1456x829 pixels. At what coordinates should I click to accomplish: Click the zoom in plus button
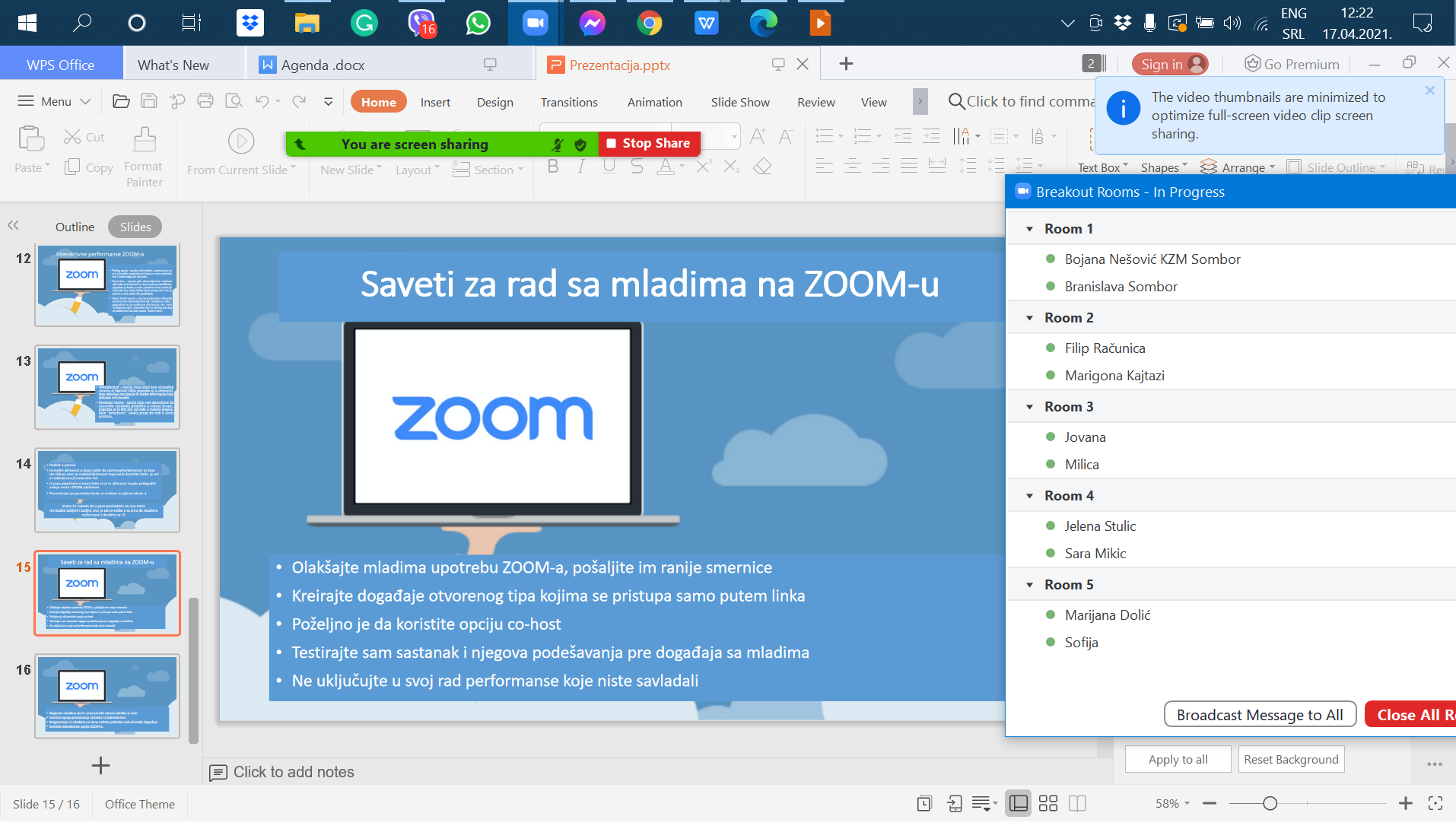[x=1406, y=803]
